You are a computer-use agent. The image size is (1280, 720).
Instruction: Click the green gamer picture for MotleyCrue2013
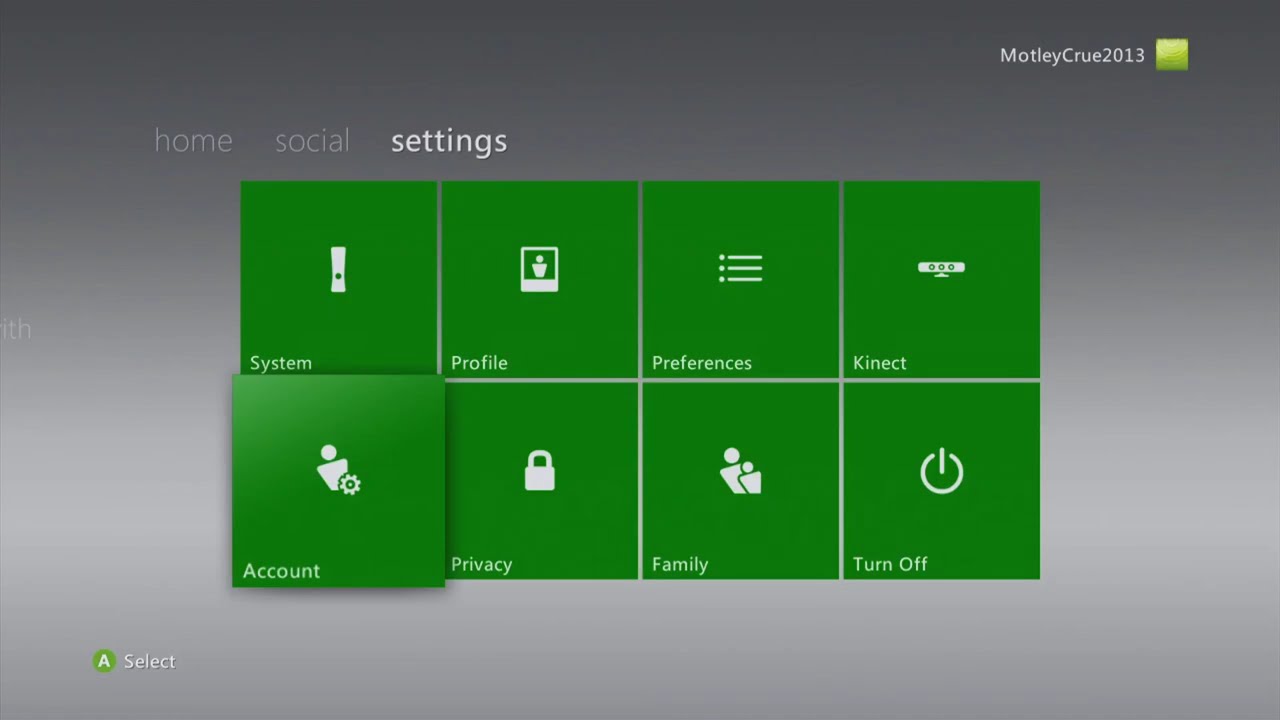click(1172, 55)
